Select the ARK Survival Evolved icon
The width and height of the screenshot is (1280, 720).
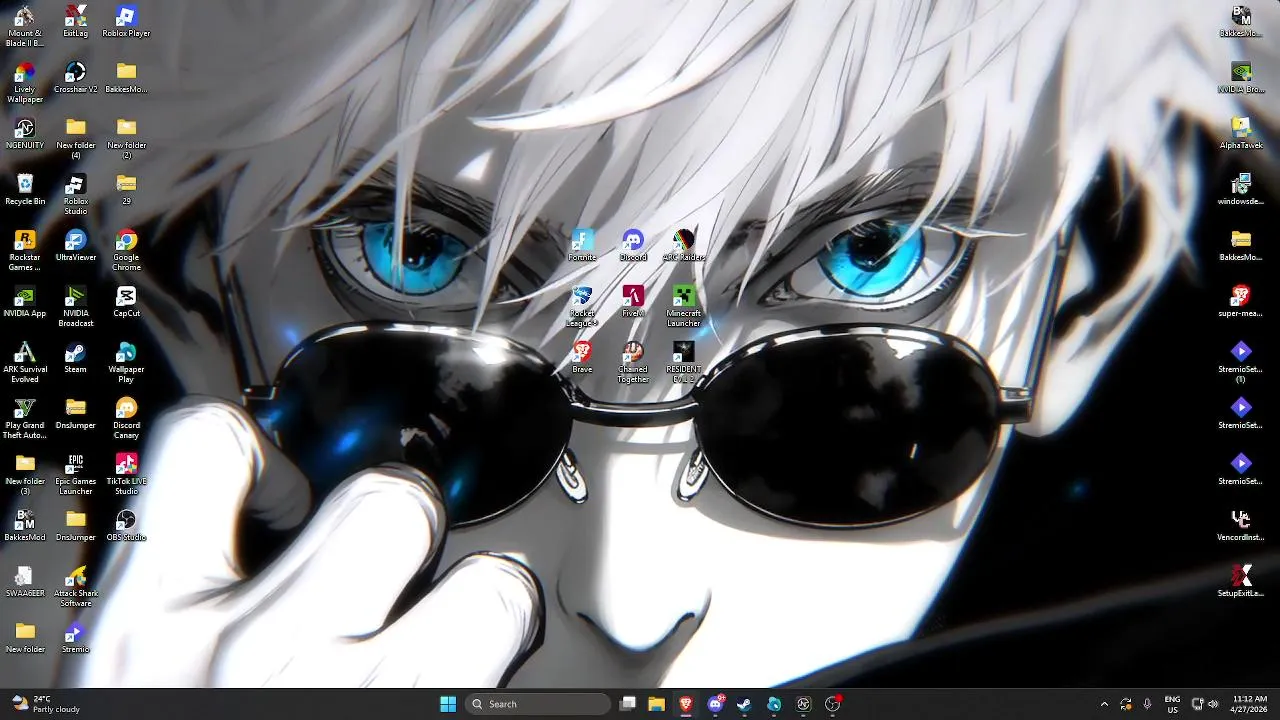pos(25,363)
